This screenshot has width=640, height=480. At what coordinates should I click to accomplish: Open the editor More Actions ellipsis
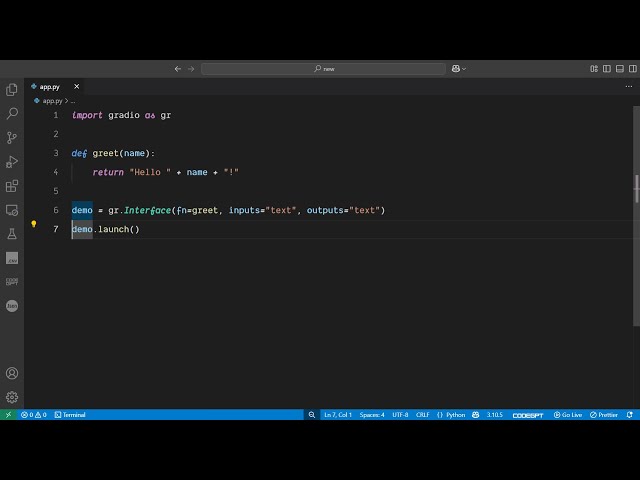629,87
